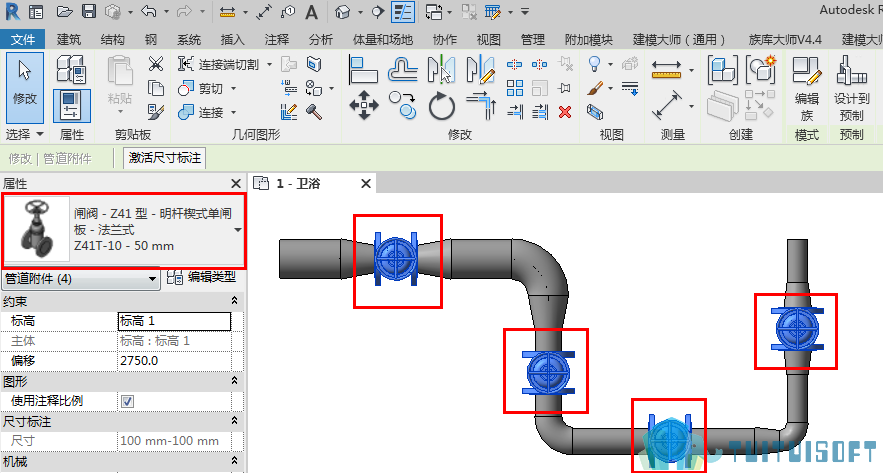Click the Thin Lines toggle in quick access toolbar
Viewport: 883px width, 473px height.
(403, 12)
